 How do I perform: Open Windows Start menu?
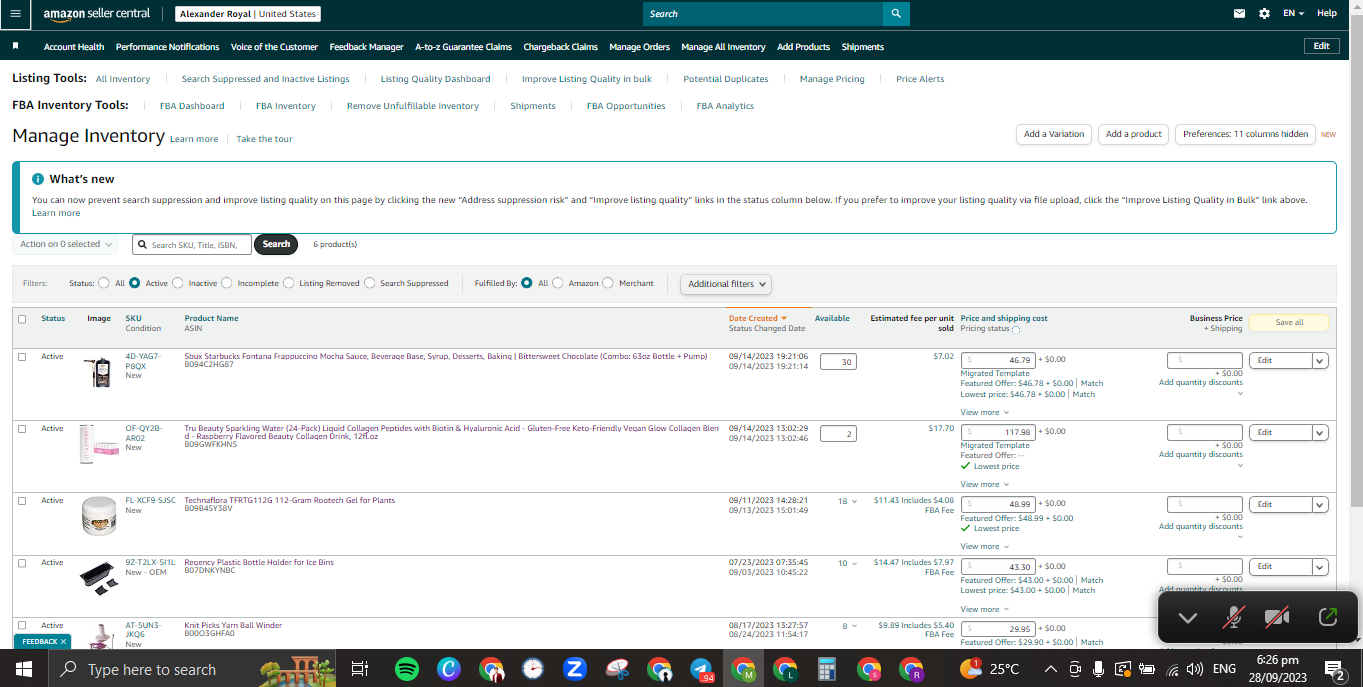tap(22, 669)
